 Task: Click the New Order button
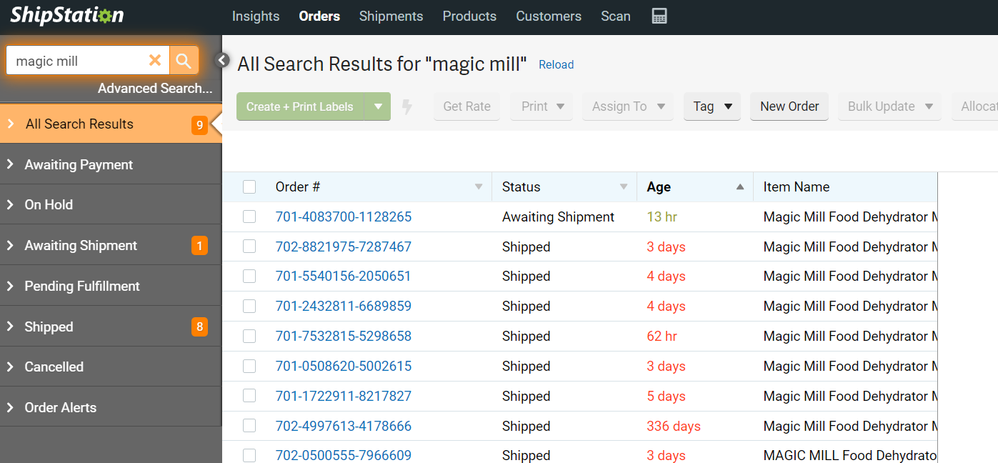[789, 107]
